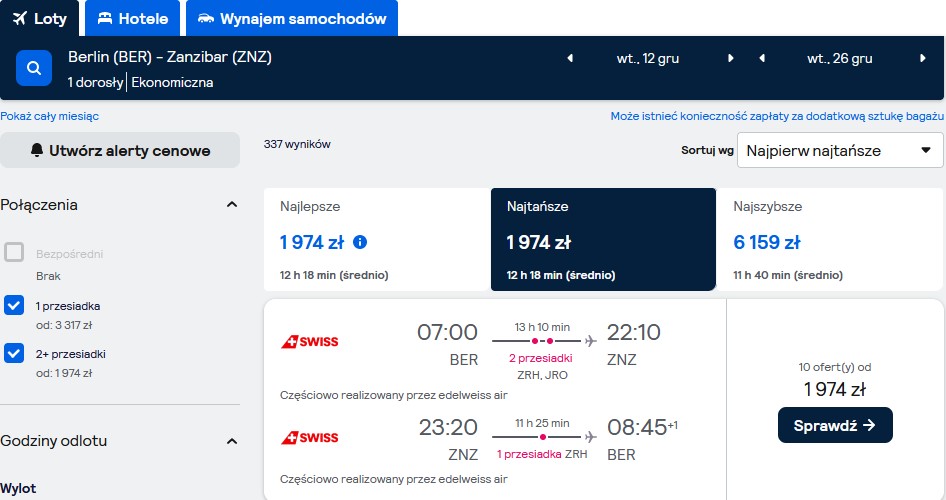Switch to the Hotele tab
This screenshot has width=946, height=500.
pos(132,18)
